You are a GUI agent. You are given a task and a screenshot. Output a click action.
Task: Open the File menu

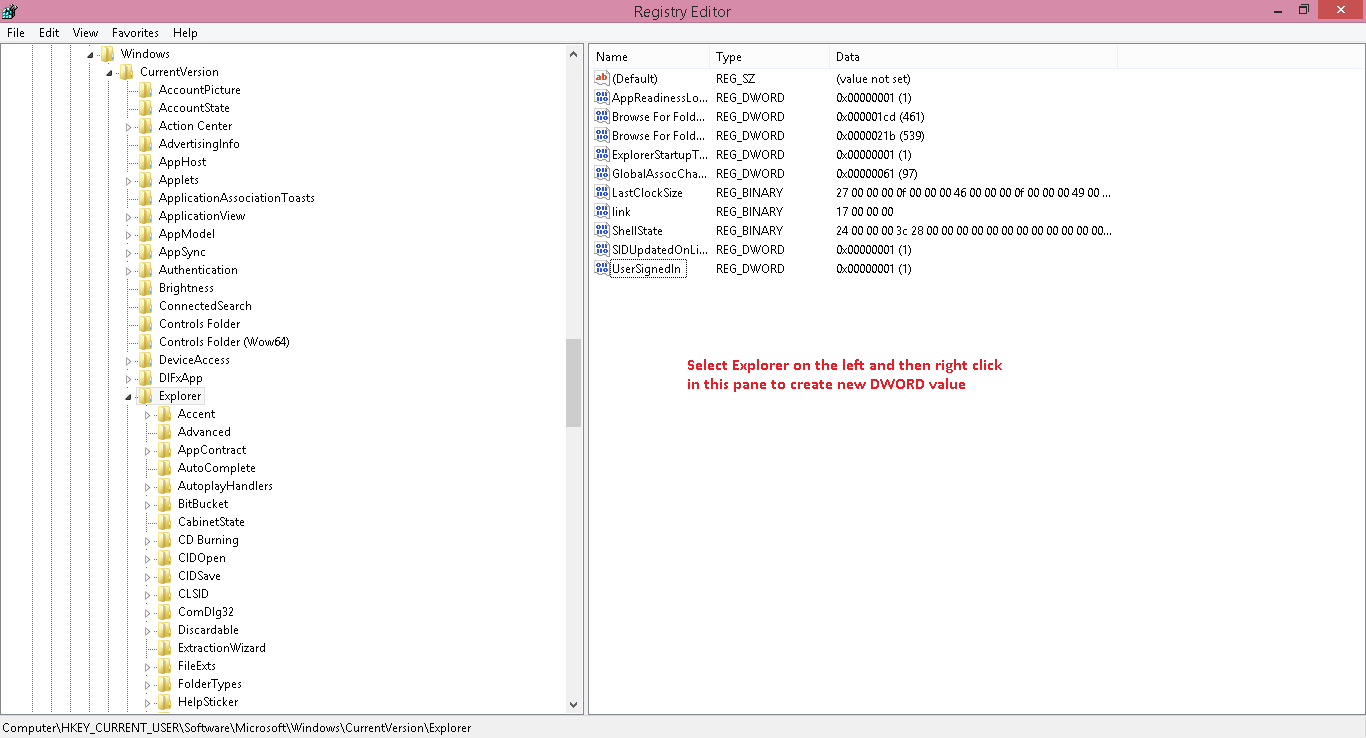pyautogui.click(x=16, y=33)
